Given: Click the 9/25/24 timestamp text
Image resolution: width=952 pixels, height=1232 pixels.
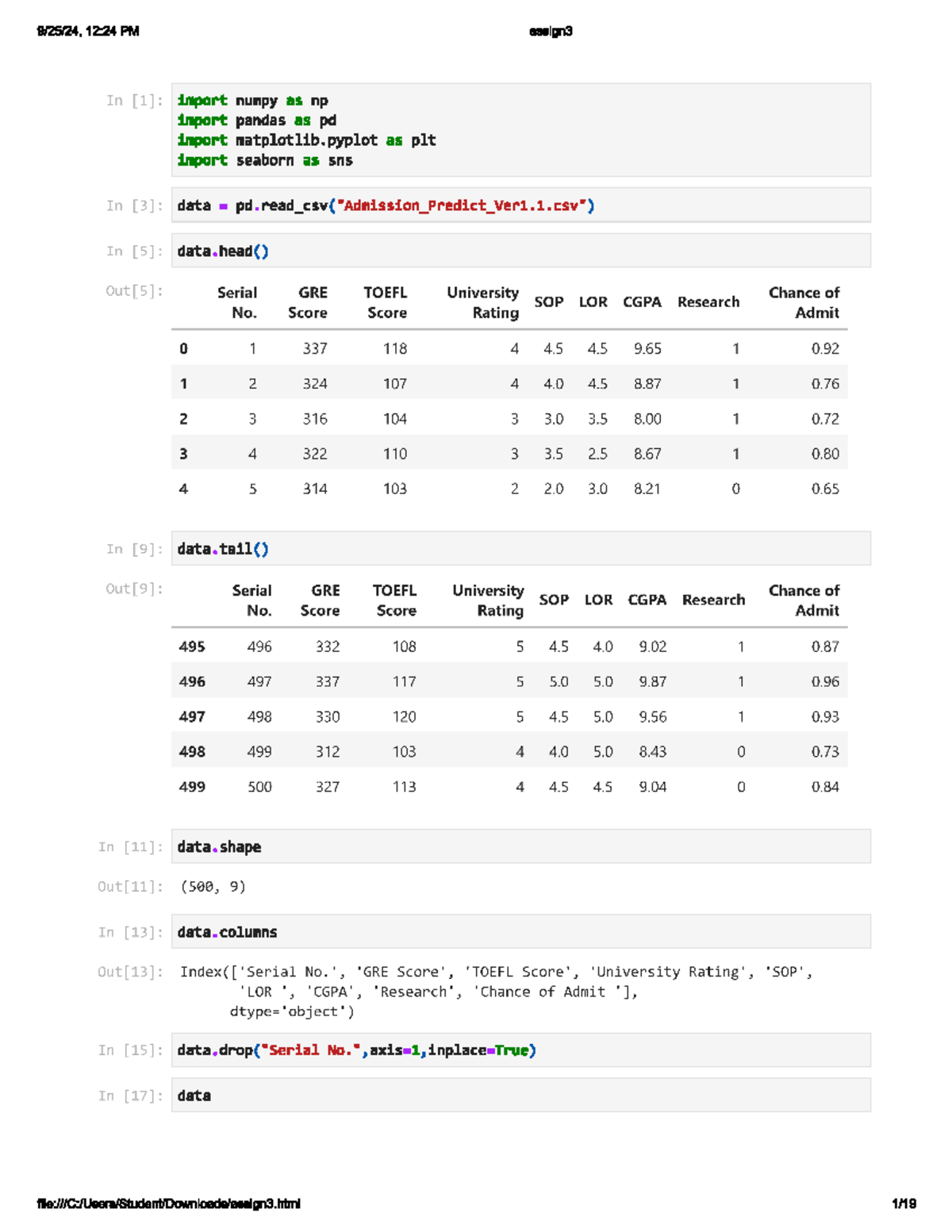Looking at the screenshot, I should tap(87, 30).
